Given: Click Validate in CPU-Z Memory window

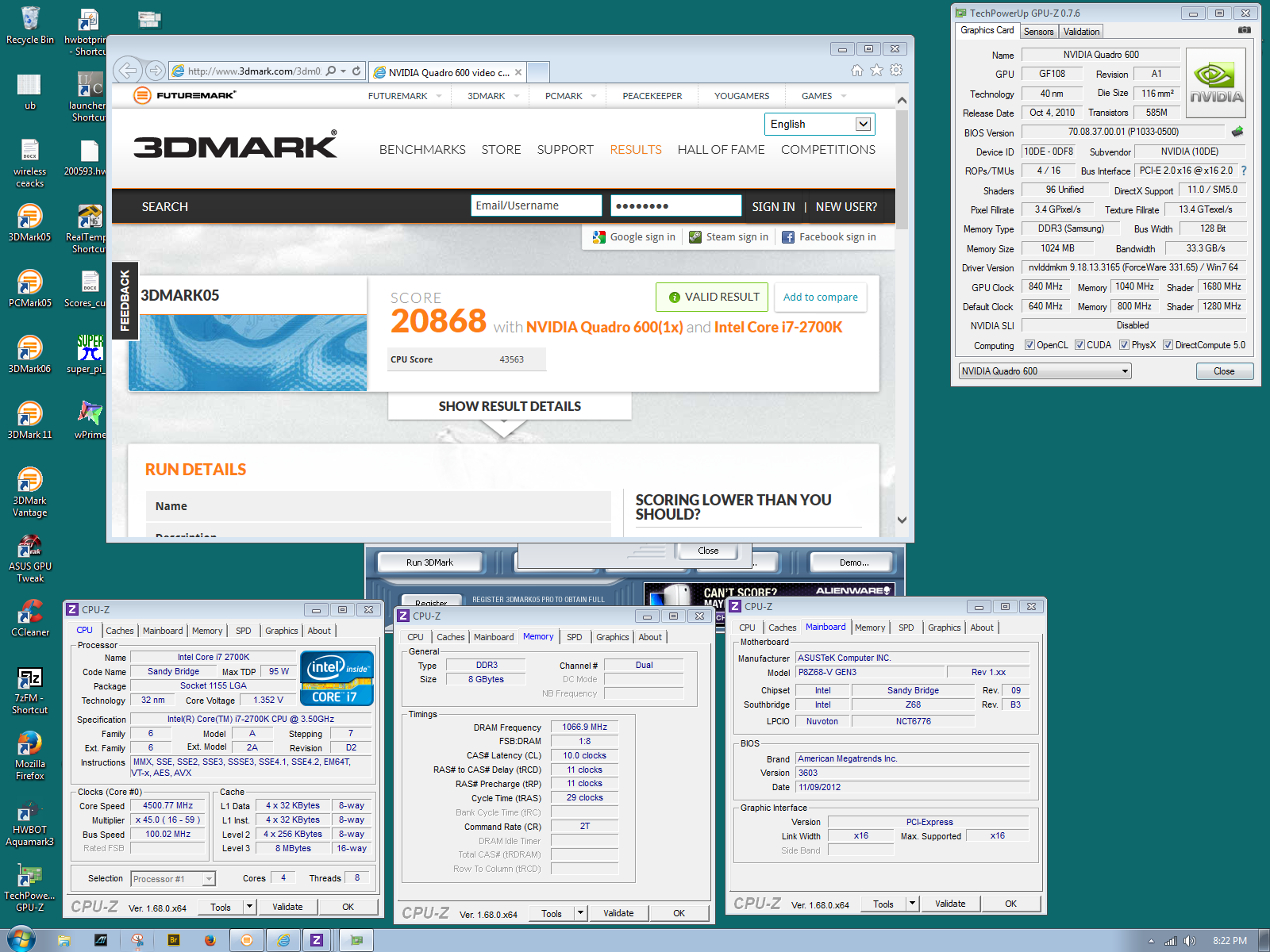Looking at the screenshot, I should click(x=618, y=913).
